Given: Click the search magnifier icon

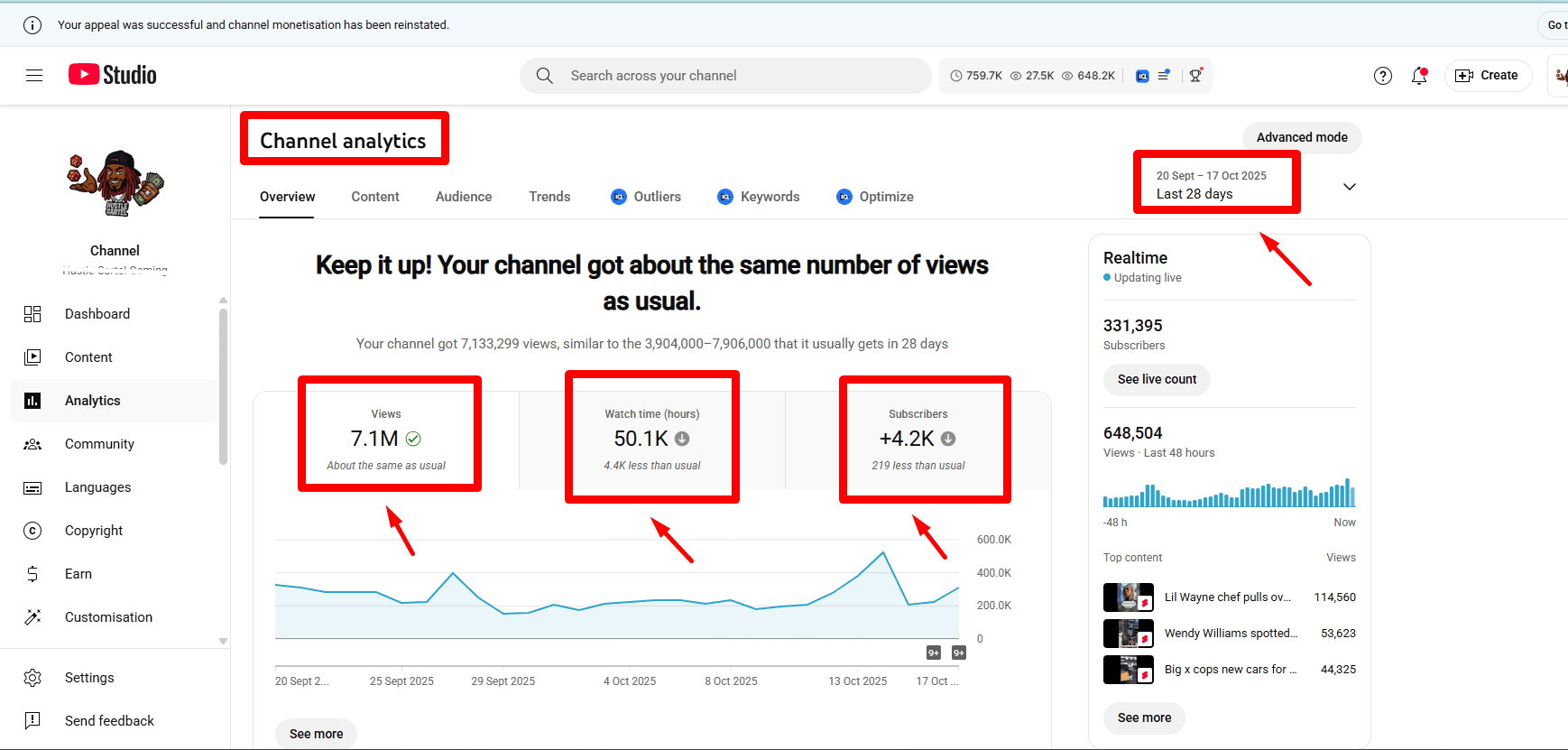Looking at the screenshot, I should coord(545,76).
